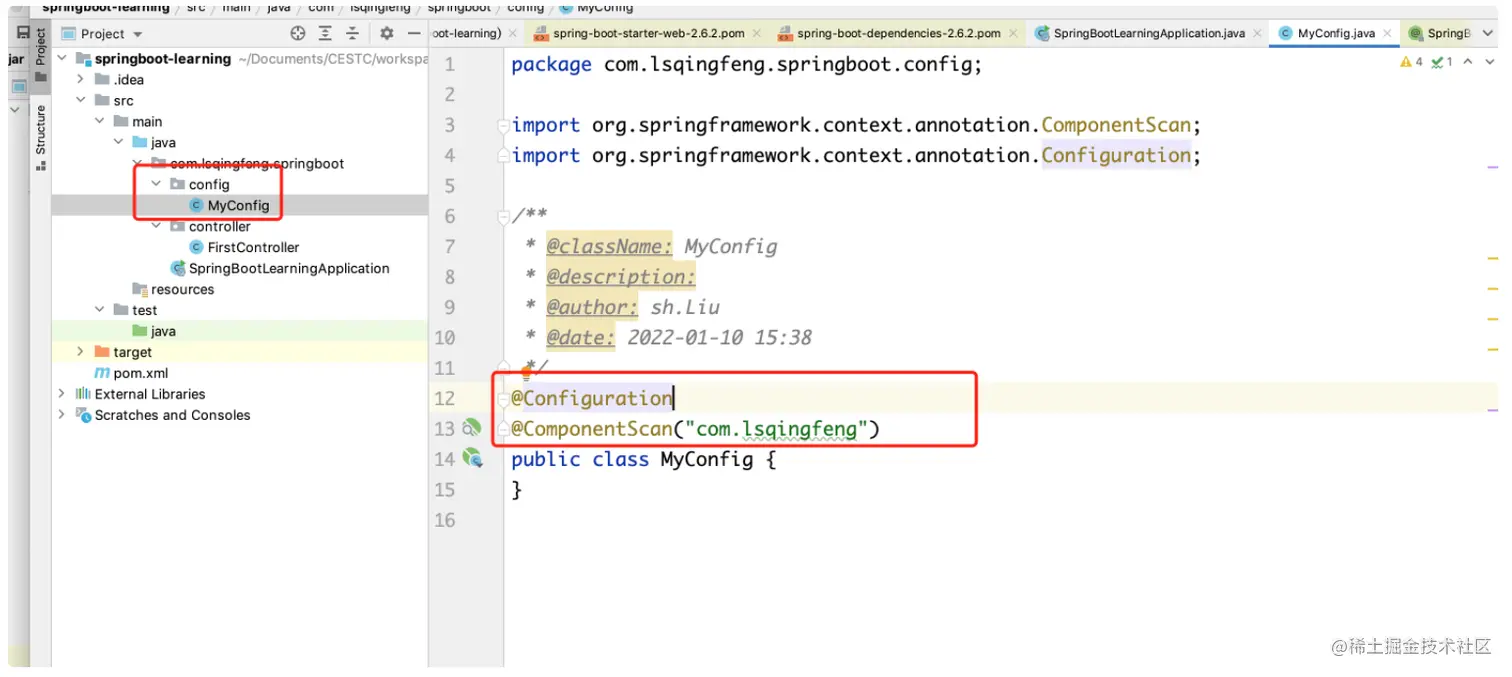Screen dimensions: 1512x677
Task: Click the Configuration import on line 4
Action: tap(1116, 155)
